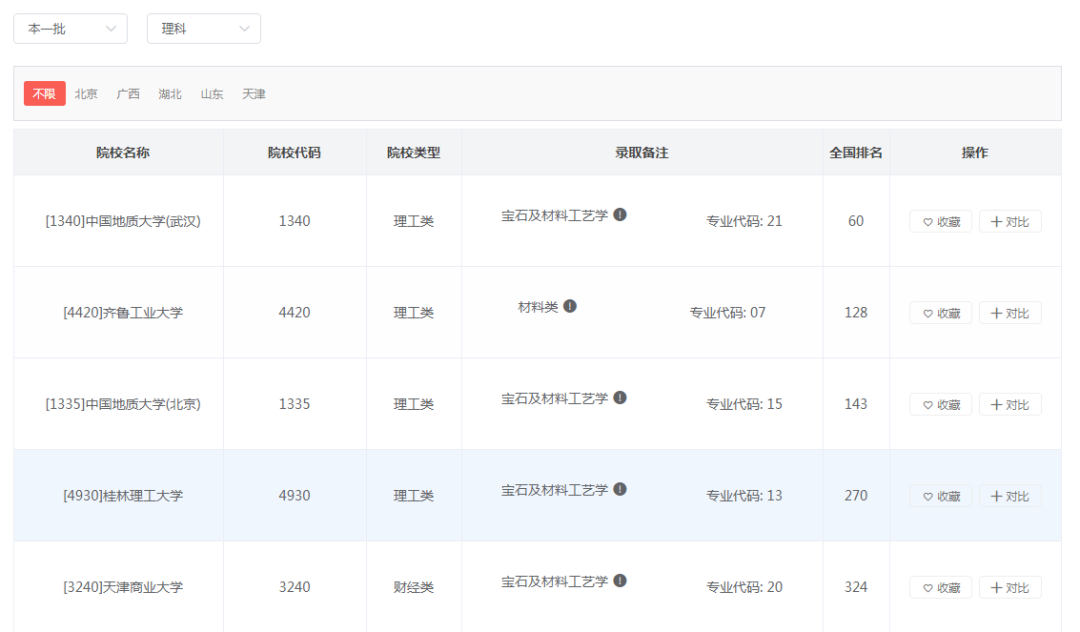This screenshot has width=1080, height=632.
Task: Select school code cell 3240
Action: (x=294, y=587)
